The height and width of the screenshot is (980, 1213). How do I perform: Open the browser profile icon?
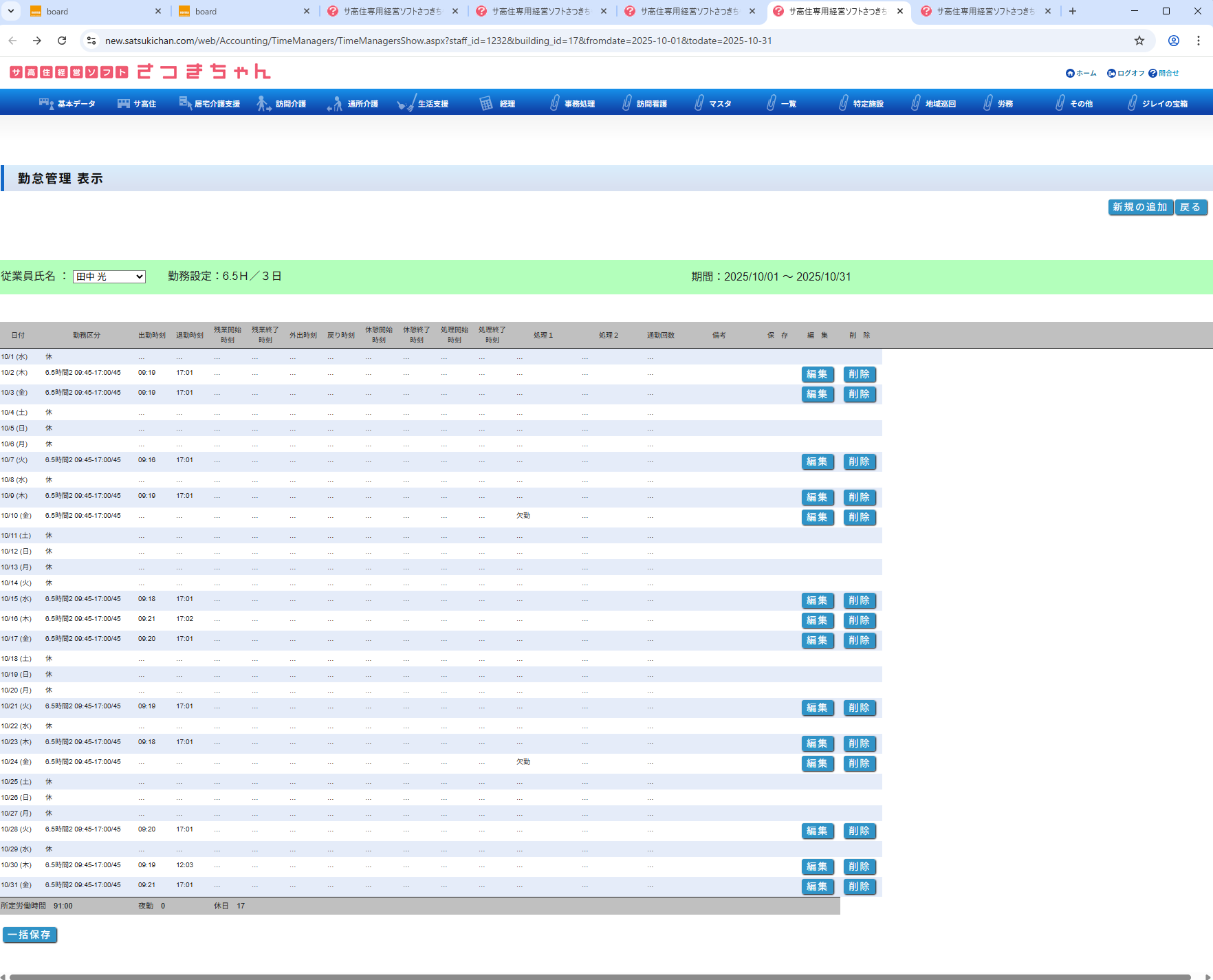(1174, 41)
